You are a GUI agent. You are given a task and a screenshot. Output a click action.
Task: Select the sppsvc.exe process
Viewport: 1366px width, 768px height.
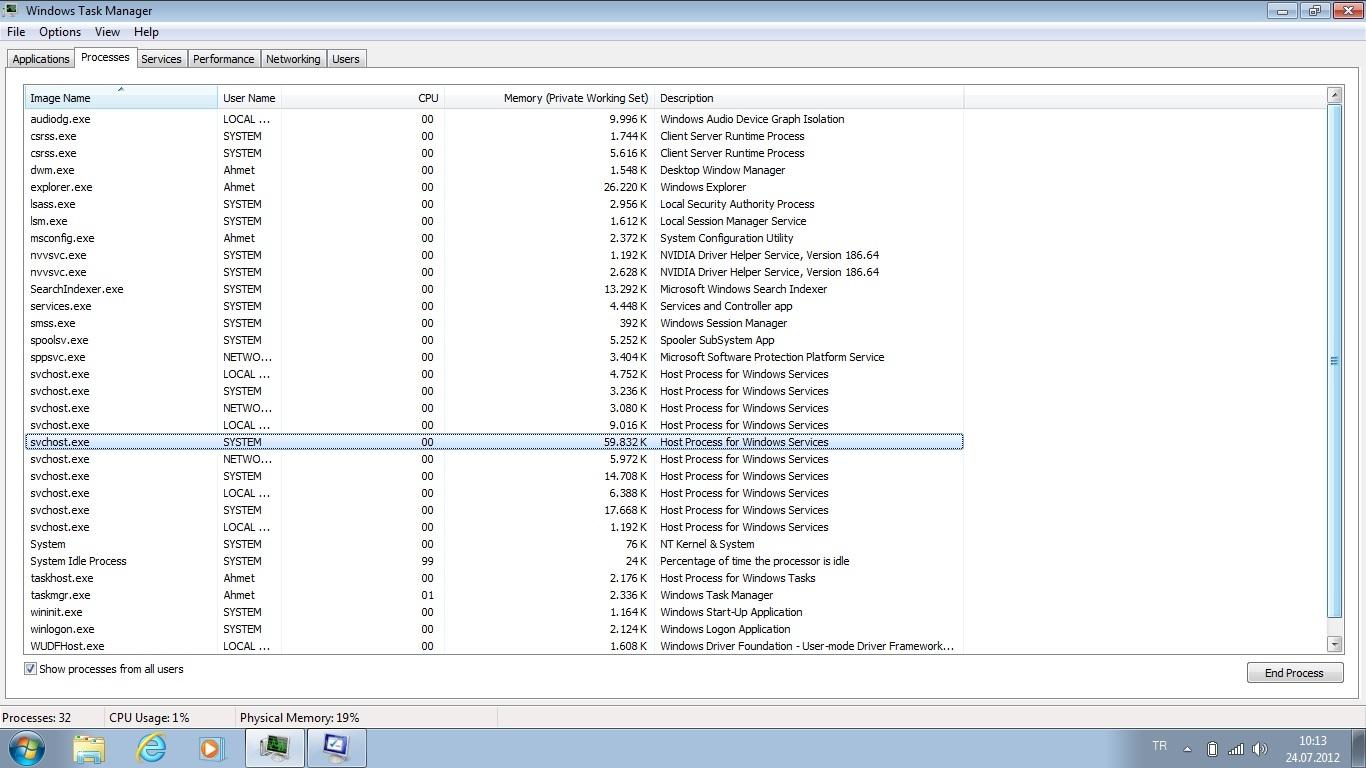tap(494, 357)
